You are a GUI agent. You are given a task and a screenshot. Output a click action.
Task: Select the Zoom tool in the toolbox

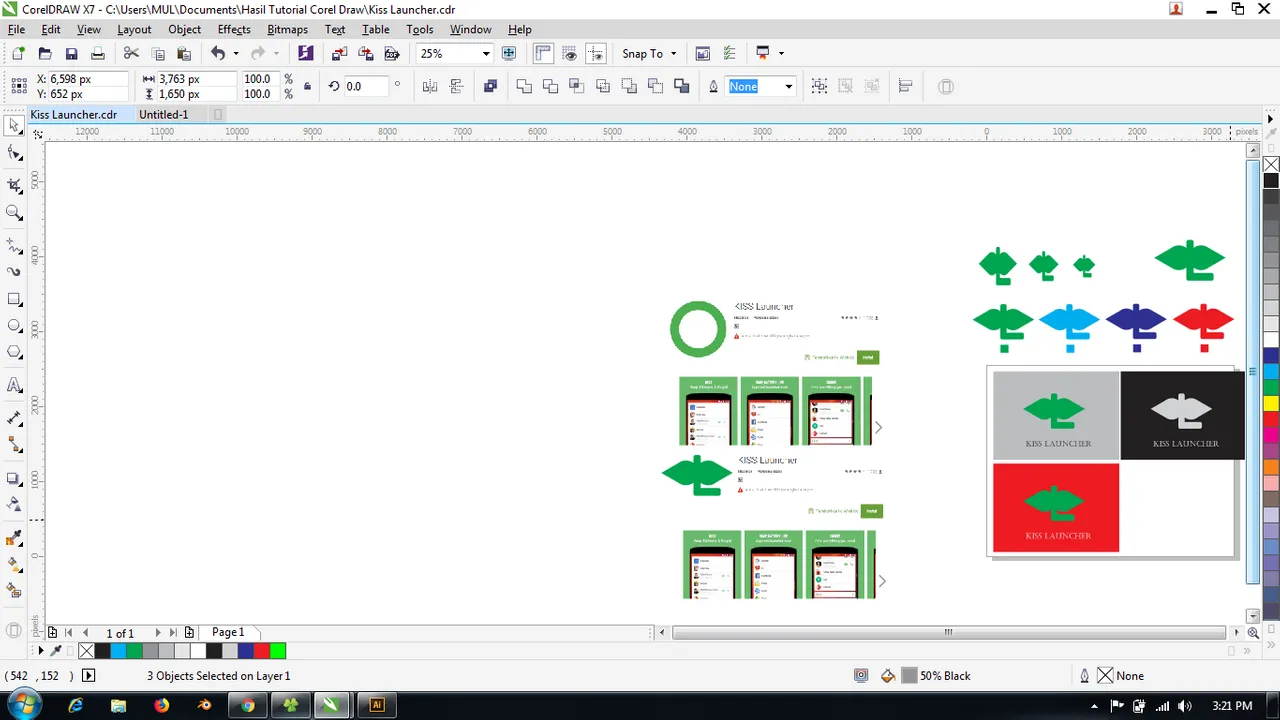click(14, 212)
